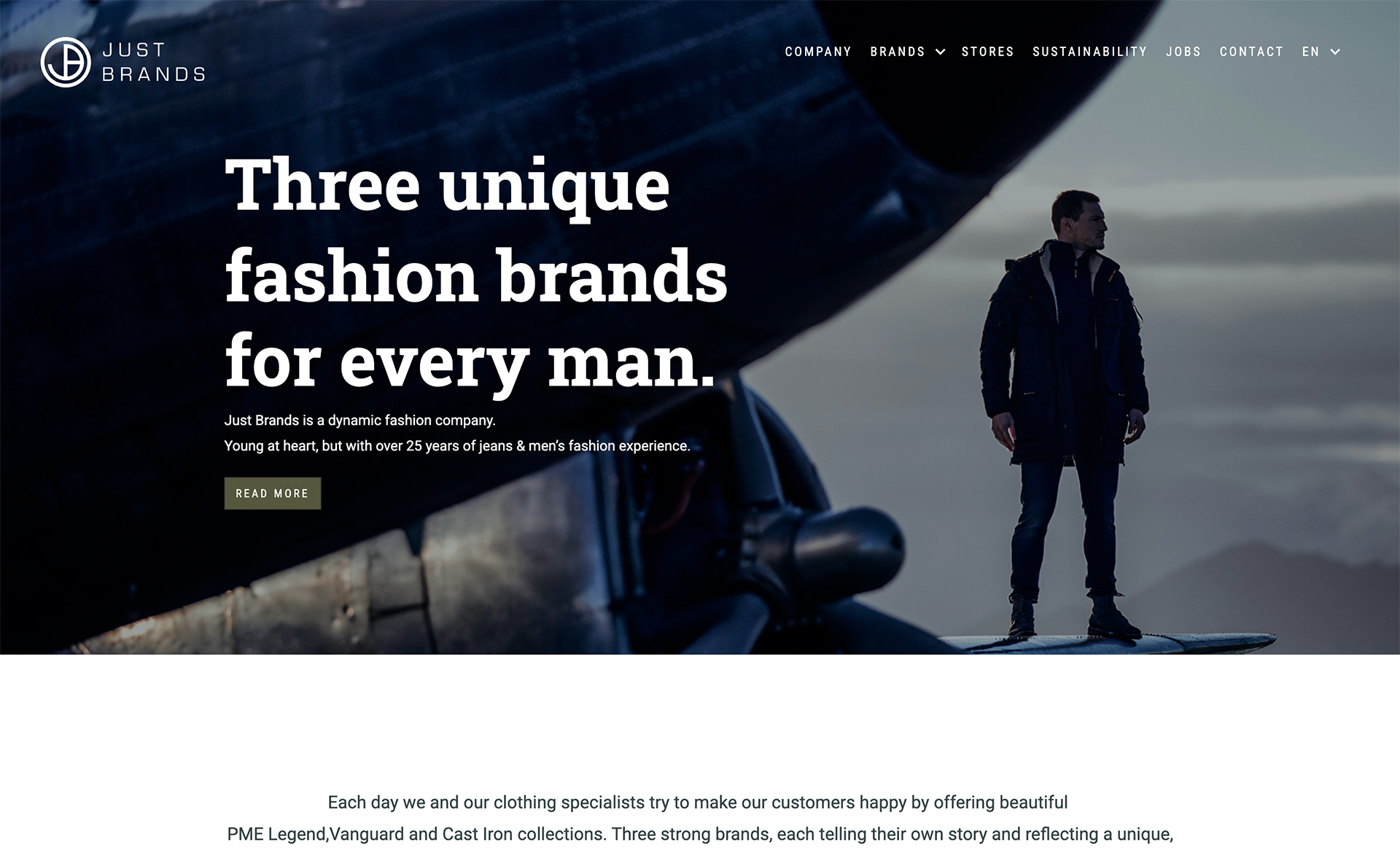Click 'Just Brands is a dynamic fashion company' text

click(359, 421)
